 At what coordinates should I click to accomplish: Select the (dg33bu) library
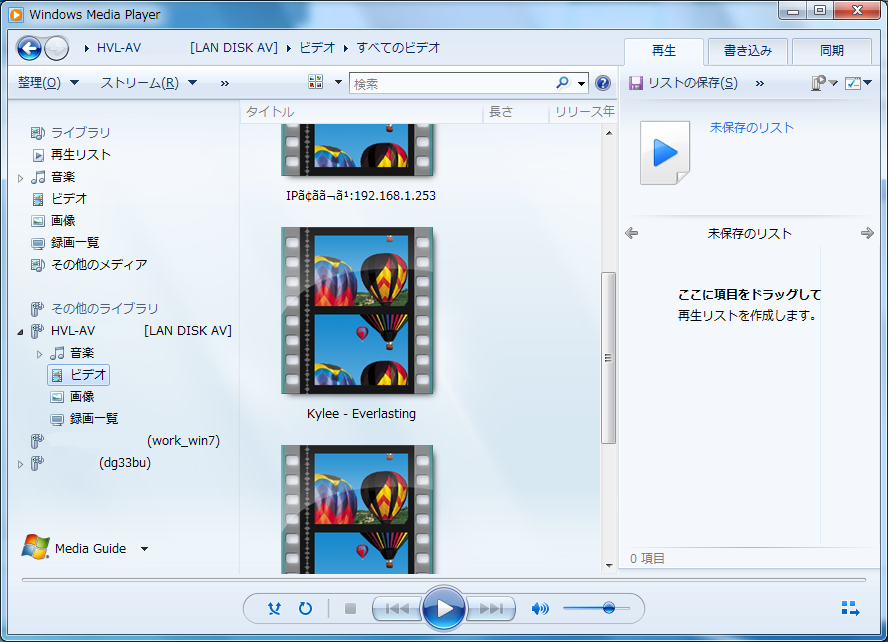(125, 463)
